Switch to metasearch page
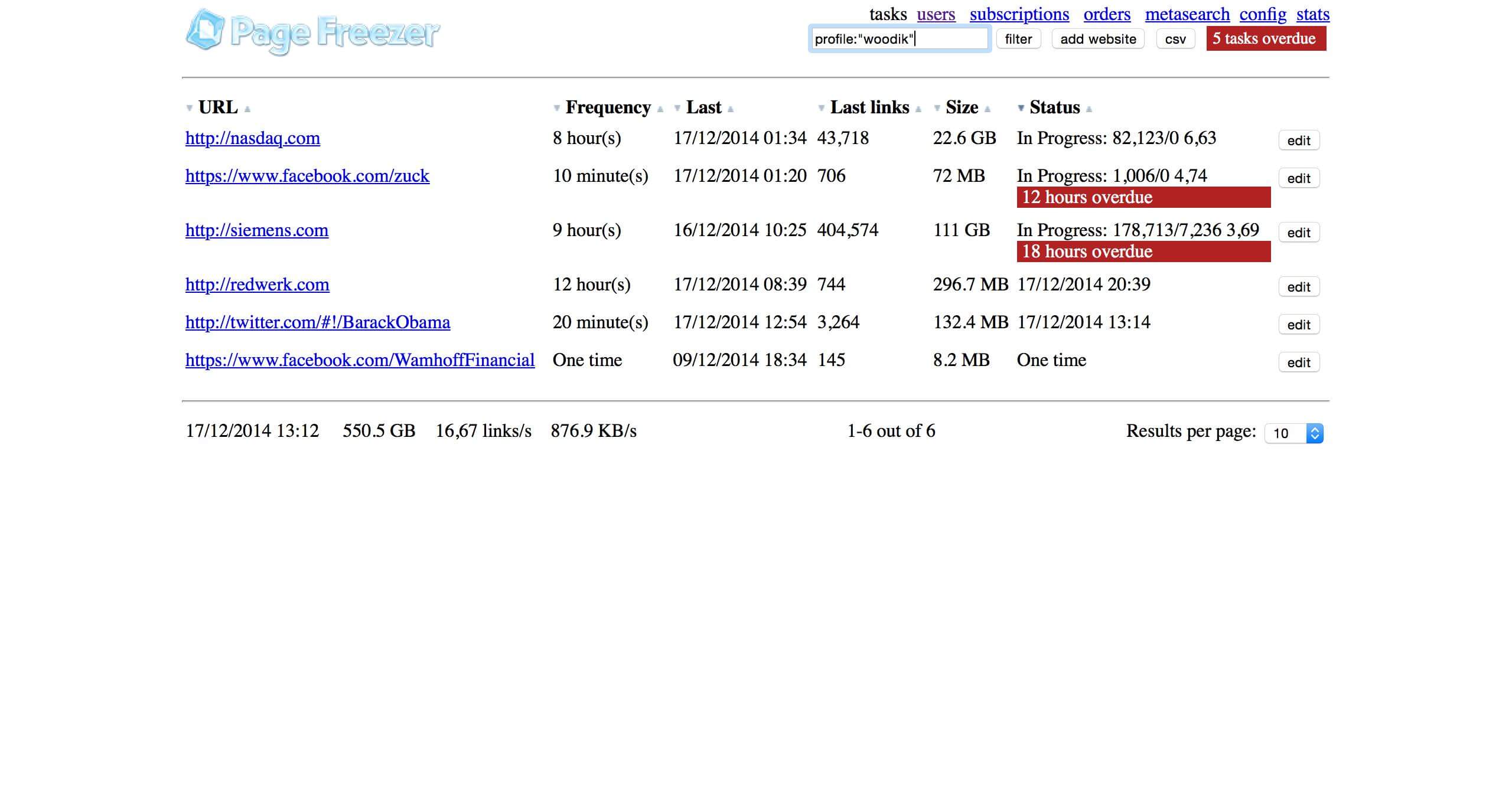 [x=1187, y=14]
